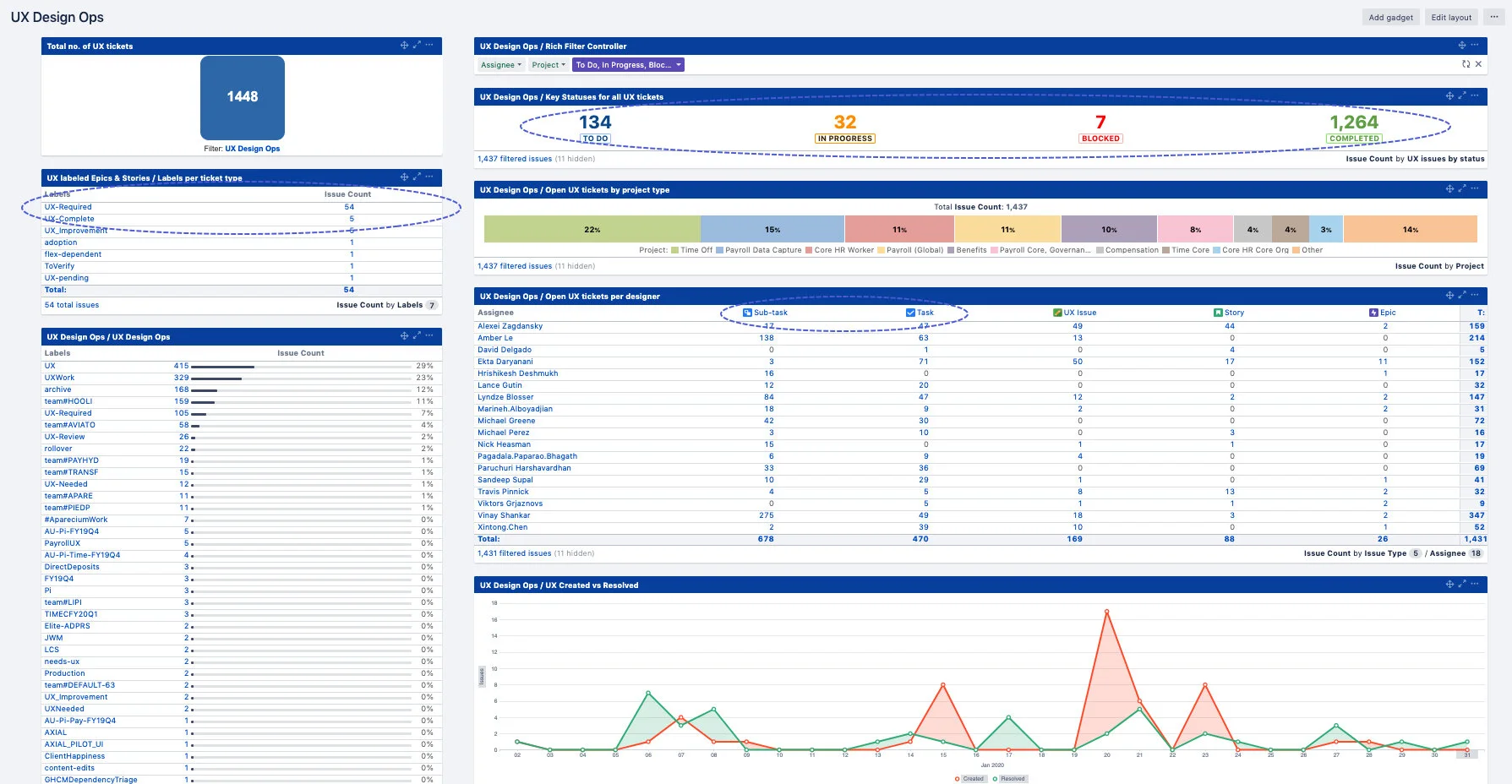Open the Assignee filter dropdown
The height and width of the screenshot is (784, 1512).
pyautogui.click(x=500, y=64)
